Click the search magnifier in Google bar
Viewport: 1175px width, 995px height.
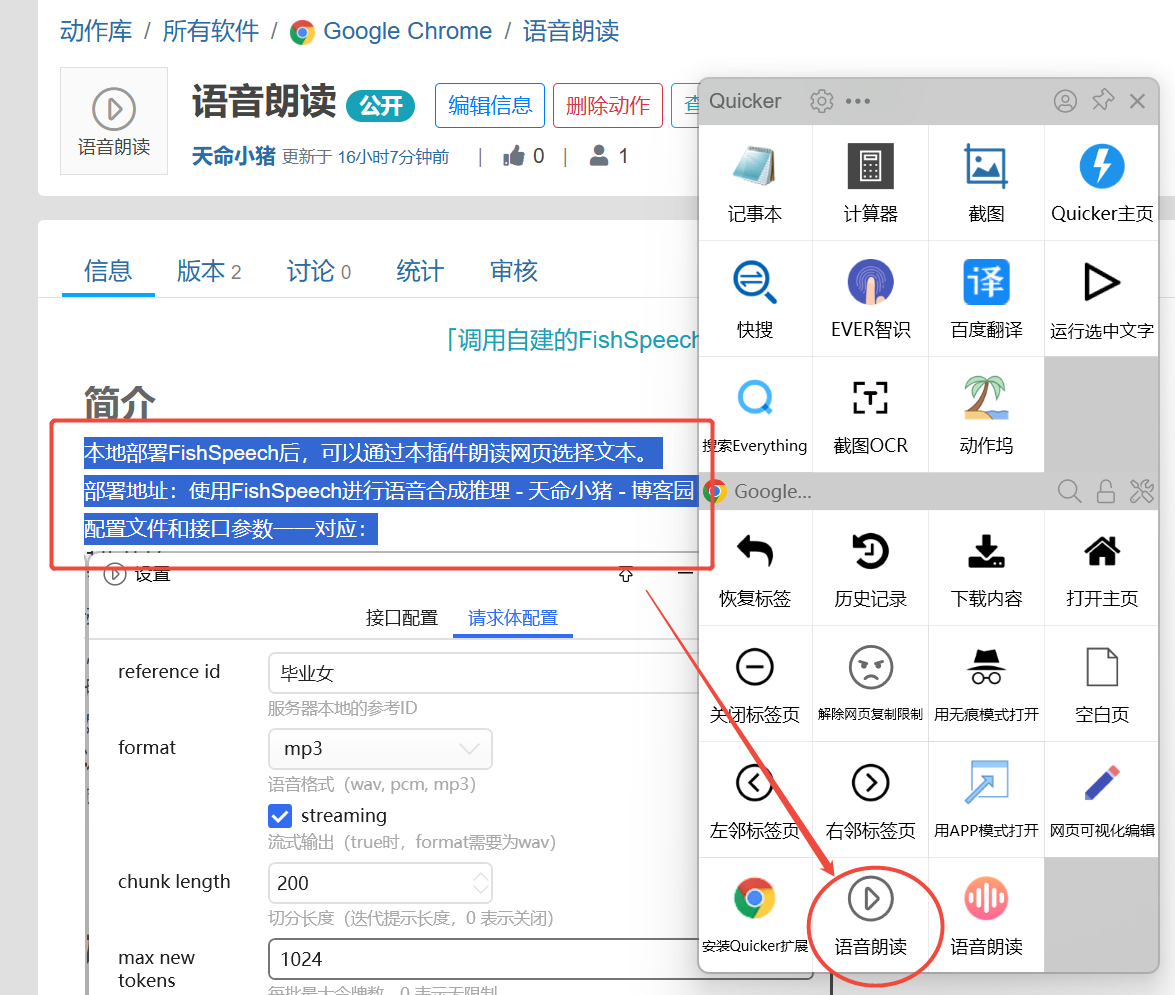point(1069,492)
